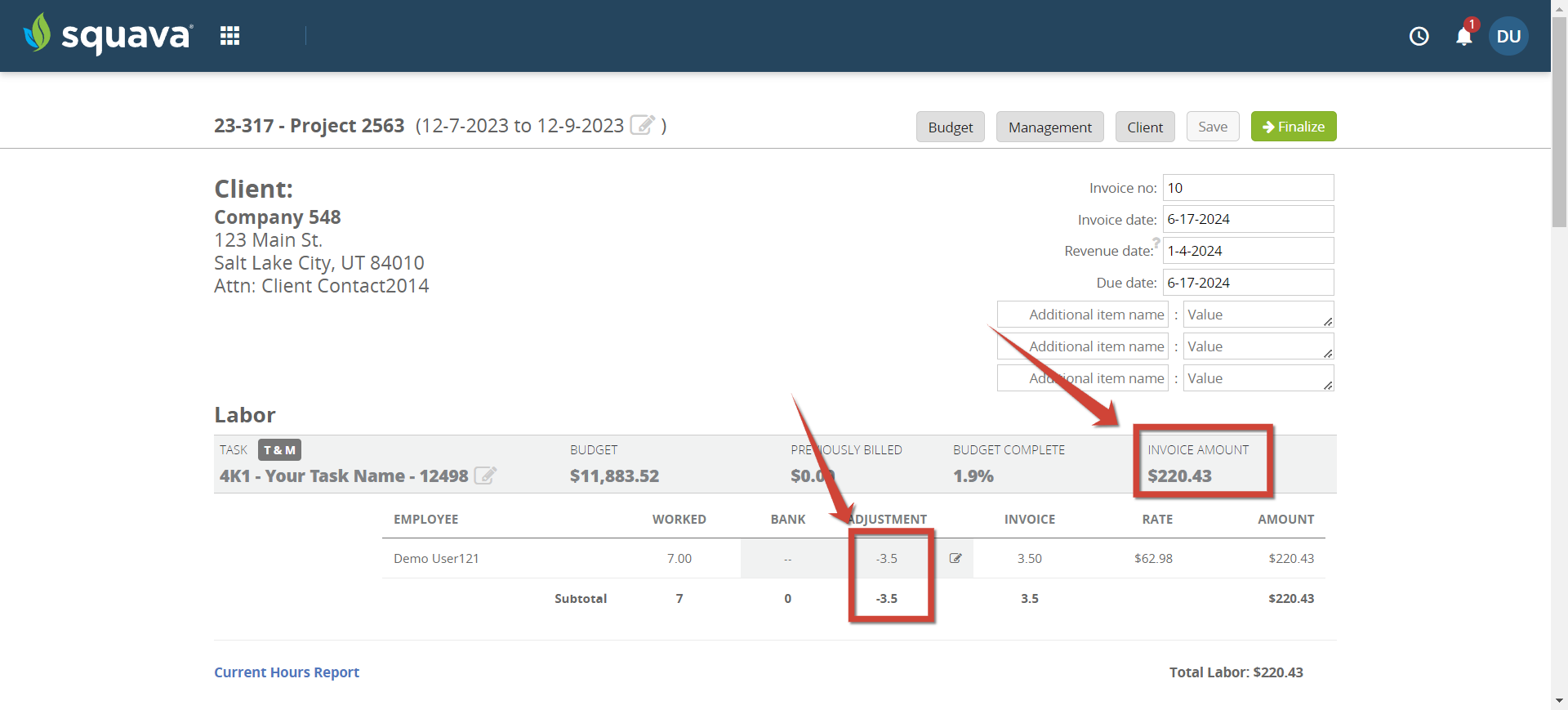The image size is (1568, 710).
Task: Edit task name pencil icon
Action: click(485, 476)
